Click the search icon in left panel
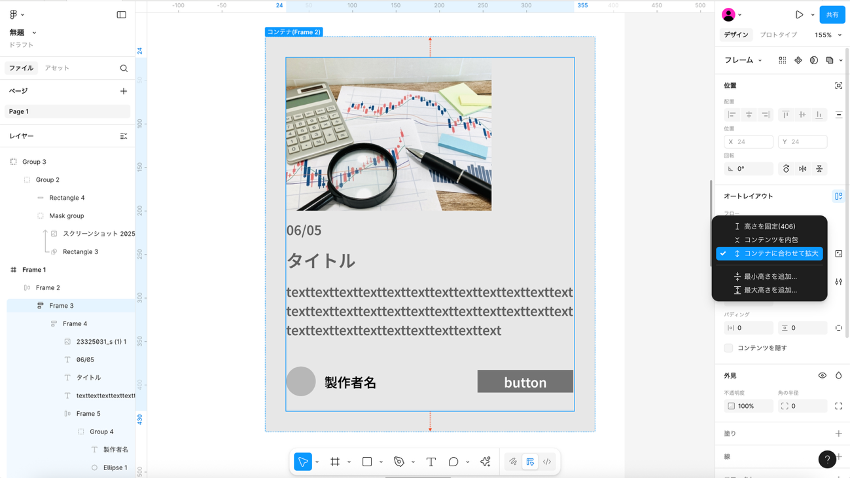This screenshot has width=850, height=478. tap(124, 68)
